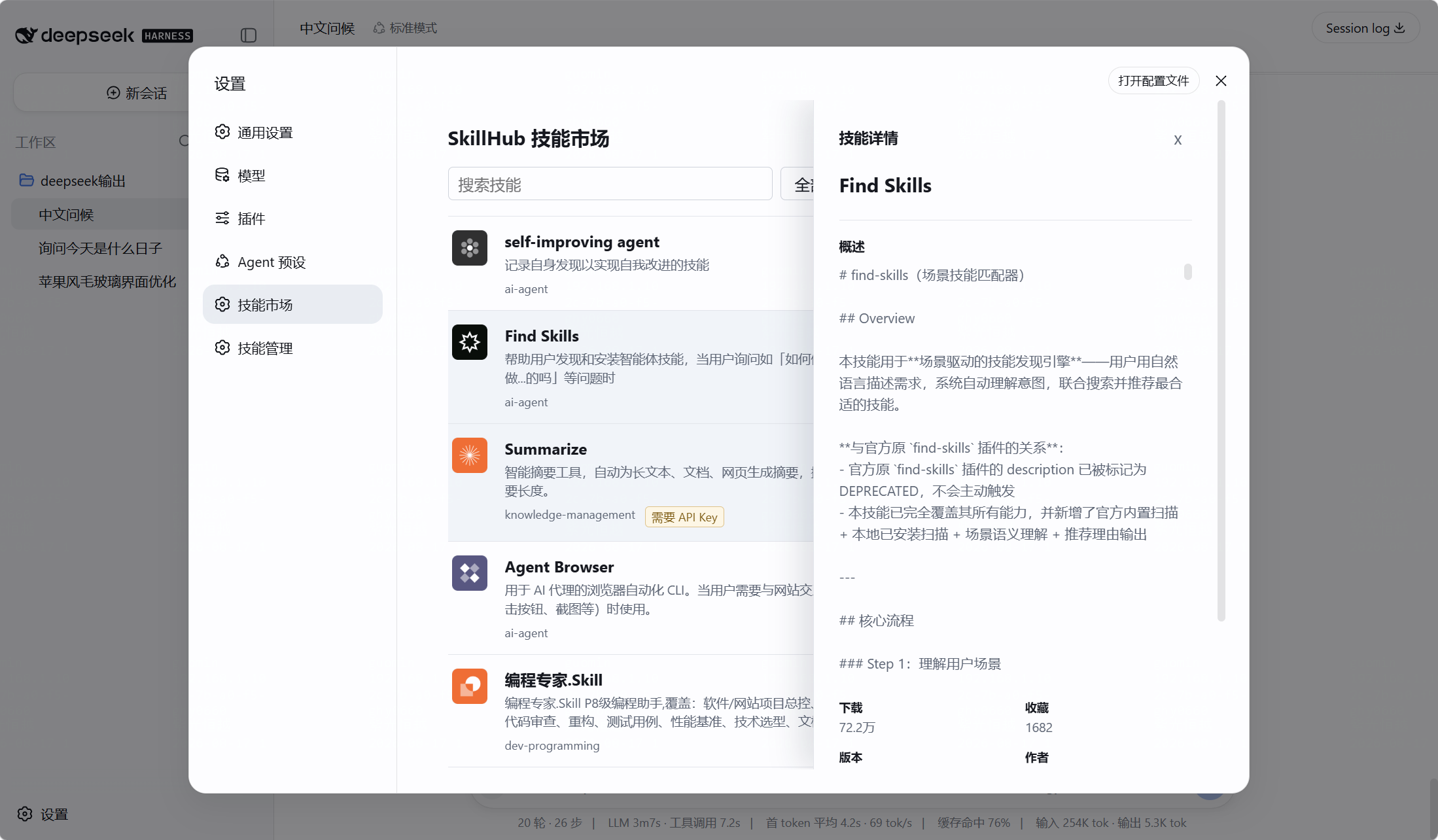Viewport: 1438px width, 840px height.
Task: Click the 中文问候 header title
Action: 327,28
